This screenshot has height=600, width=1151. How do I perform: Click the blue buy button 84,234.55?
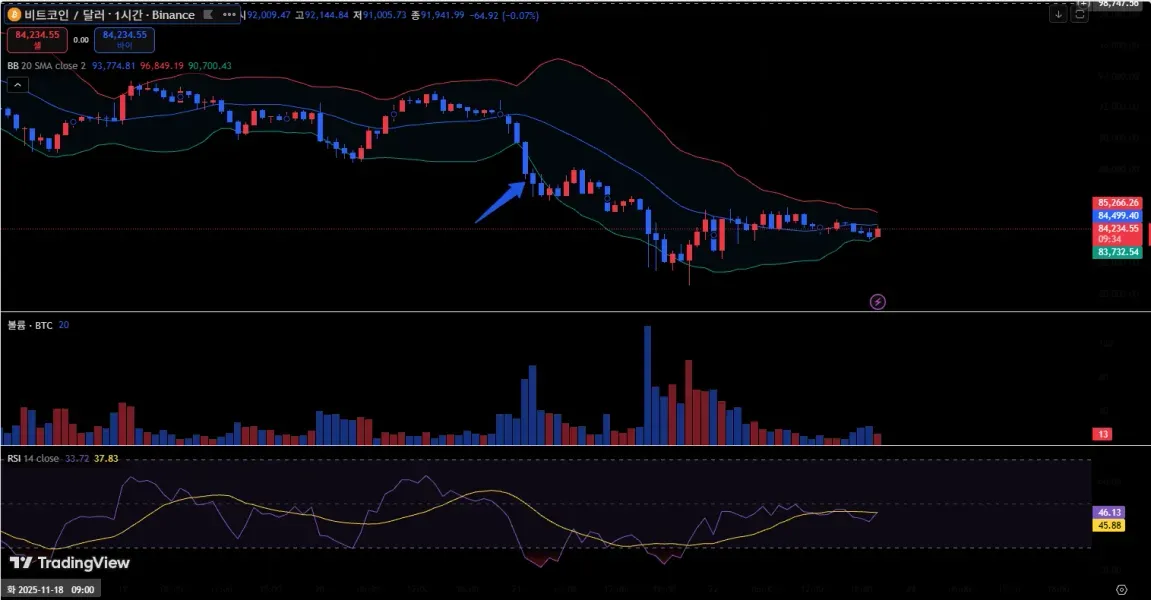click(x=125, y=40)
